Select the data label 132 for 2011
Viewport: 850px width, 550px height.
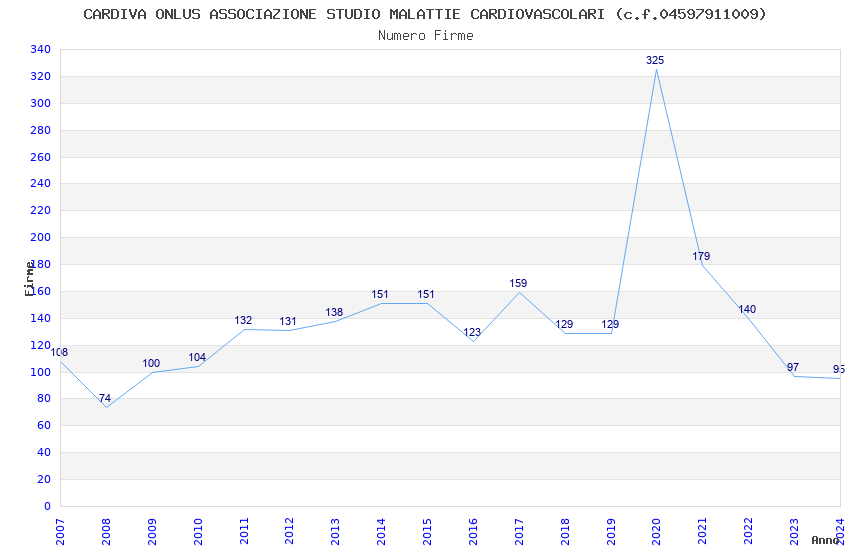tap(243, 320)
